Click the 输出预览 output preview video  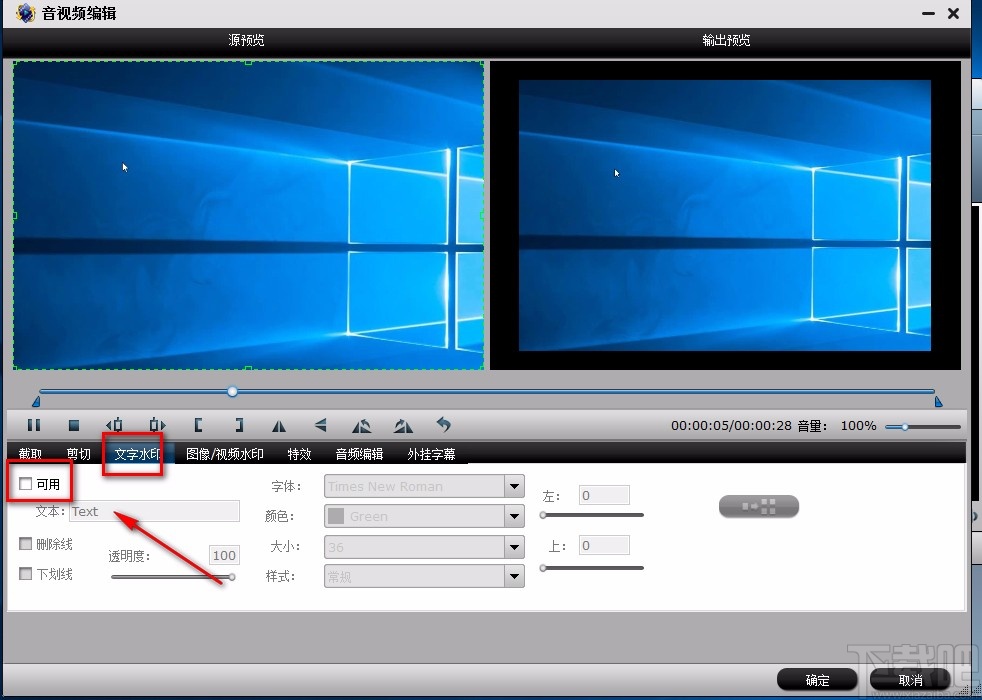725,215
